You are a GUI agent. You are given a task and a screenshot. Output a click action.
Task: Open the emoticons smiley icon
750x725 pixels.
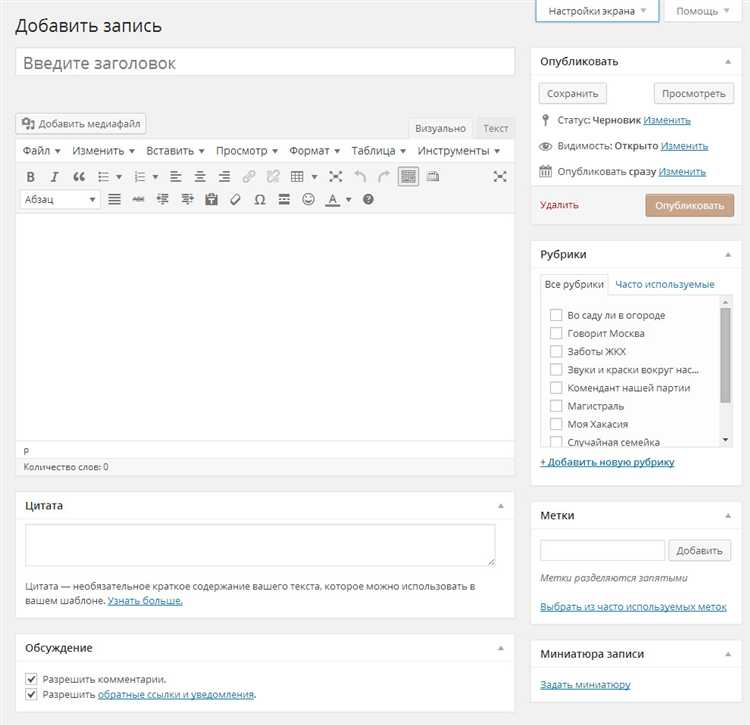[309, 199]
